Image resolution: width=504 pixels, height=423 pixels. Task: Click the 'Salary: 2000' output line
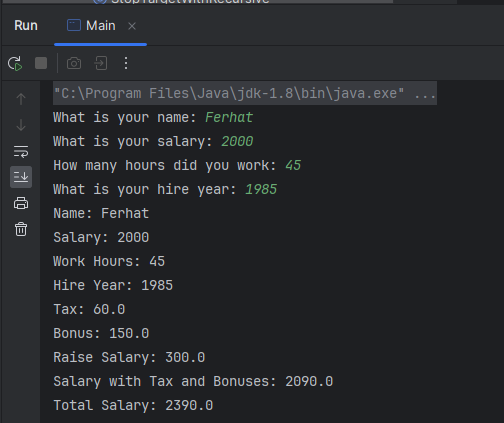pos(101,237)
